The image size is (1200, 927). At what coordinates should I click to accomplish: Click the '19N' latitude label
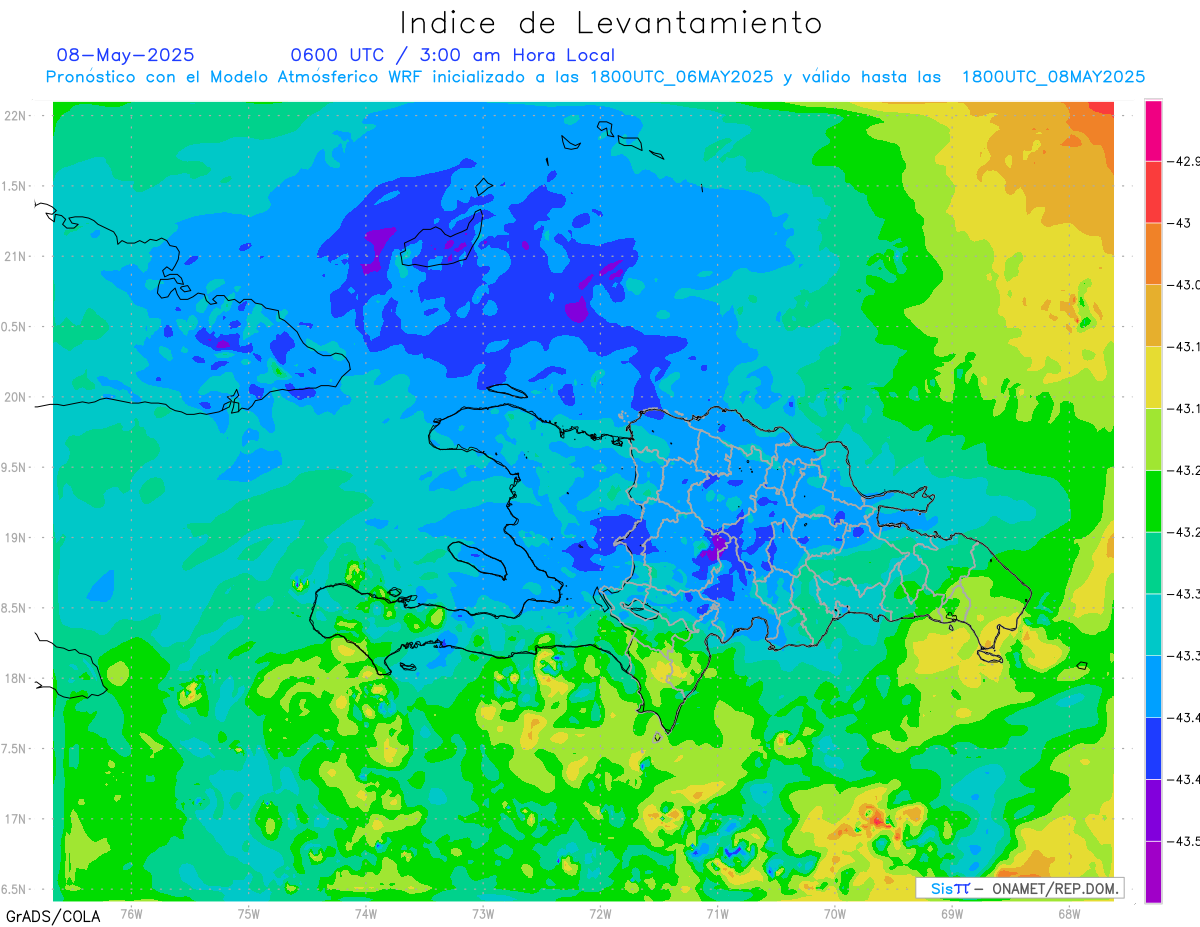coord(14,538)
